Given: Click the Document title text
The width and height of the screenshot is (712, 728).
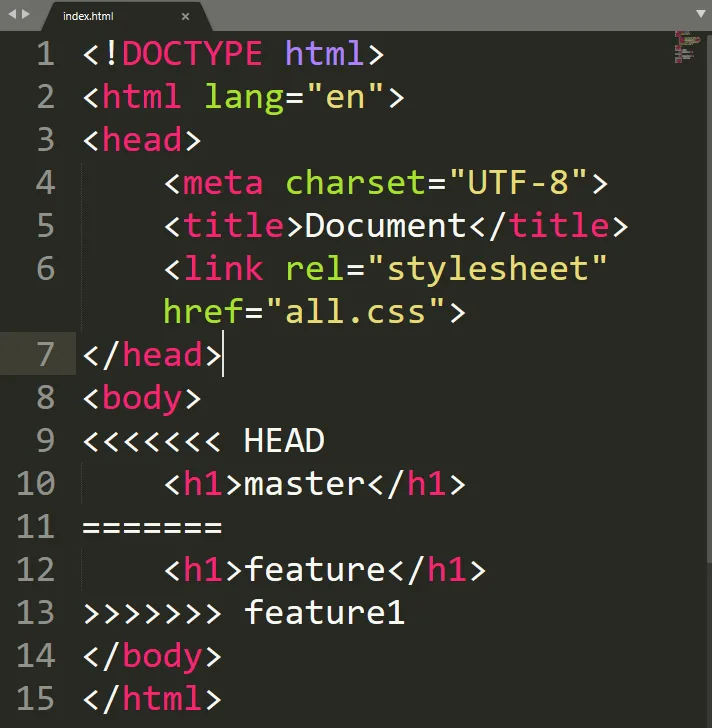Looking at the screenshot, I should point(385,226).
